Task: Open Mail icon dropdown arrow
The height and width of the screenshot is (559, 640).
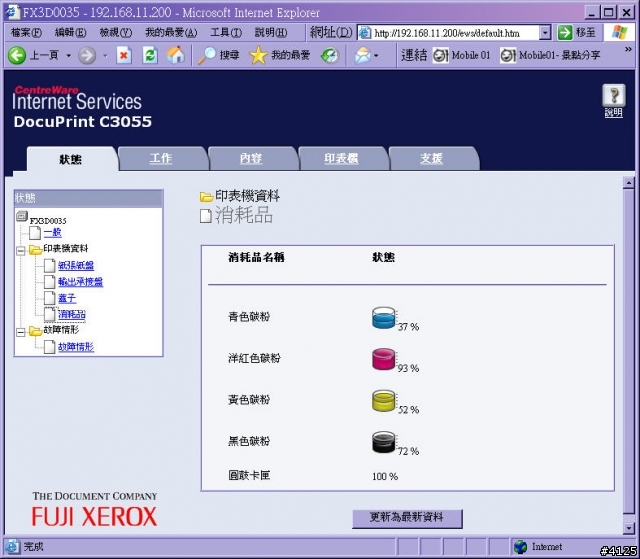Action: click(376, 55)
